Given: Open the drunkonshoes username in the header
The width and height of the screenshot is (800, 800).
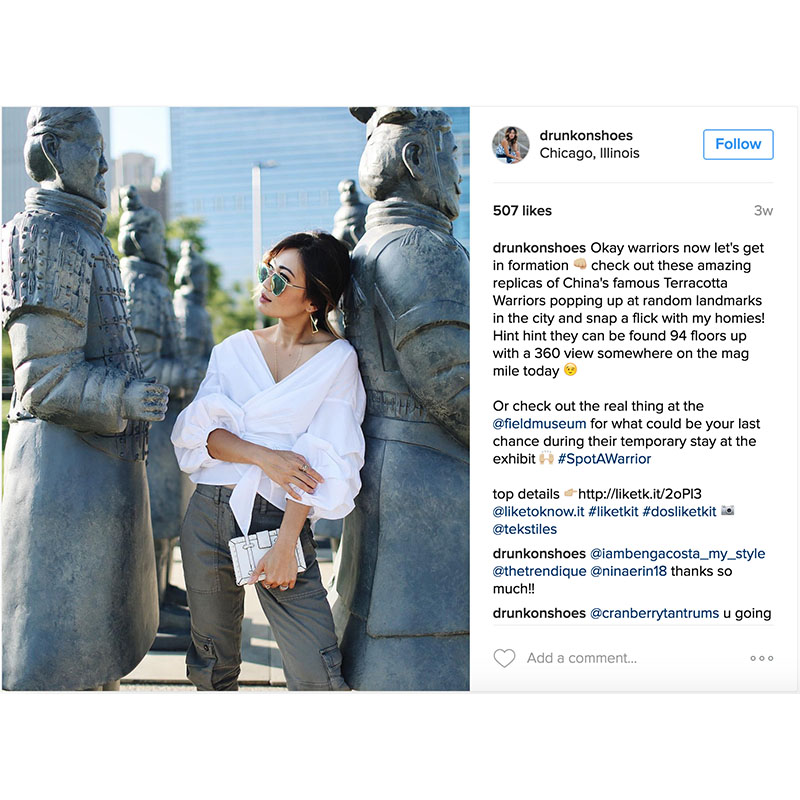Looking at the screenshot, I should coord(586,135).
